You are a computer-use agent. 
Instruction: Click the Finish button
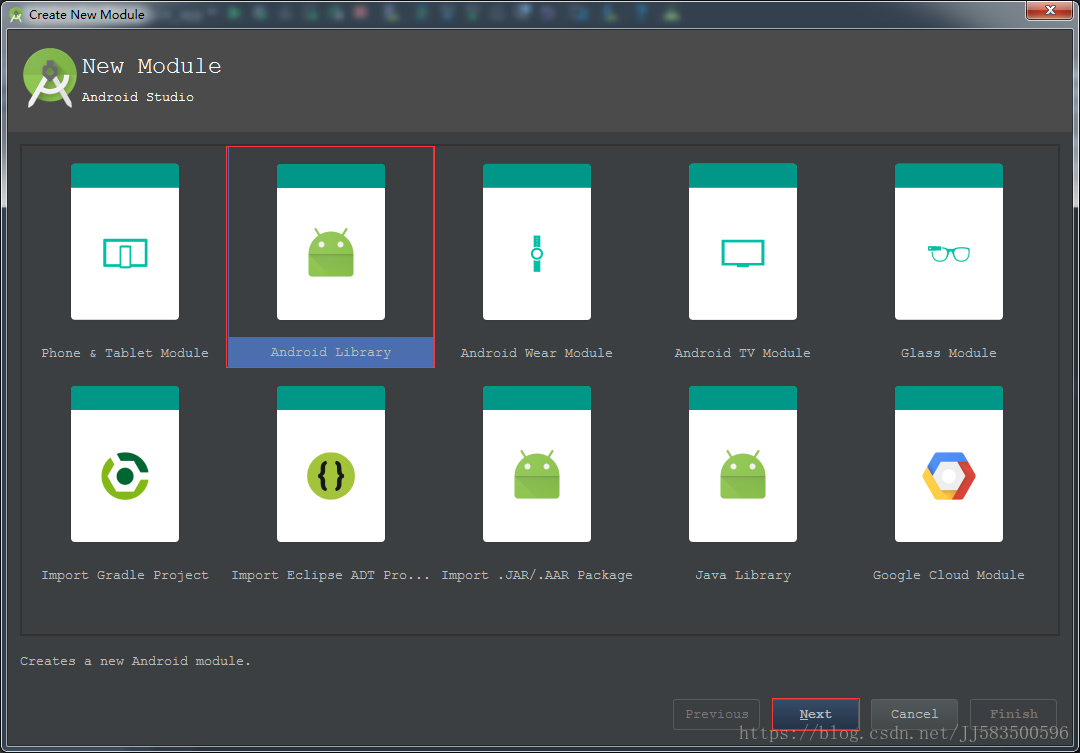1013,714
